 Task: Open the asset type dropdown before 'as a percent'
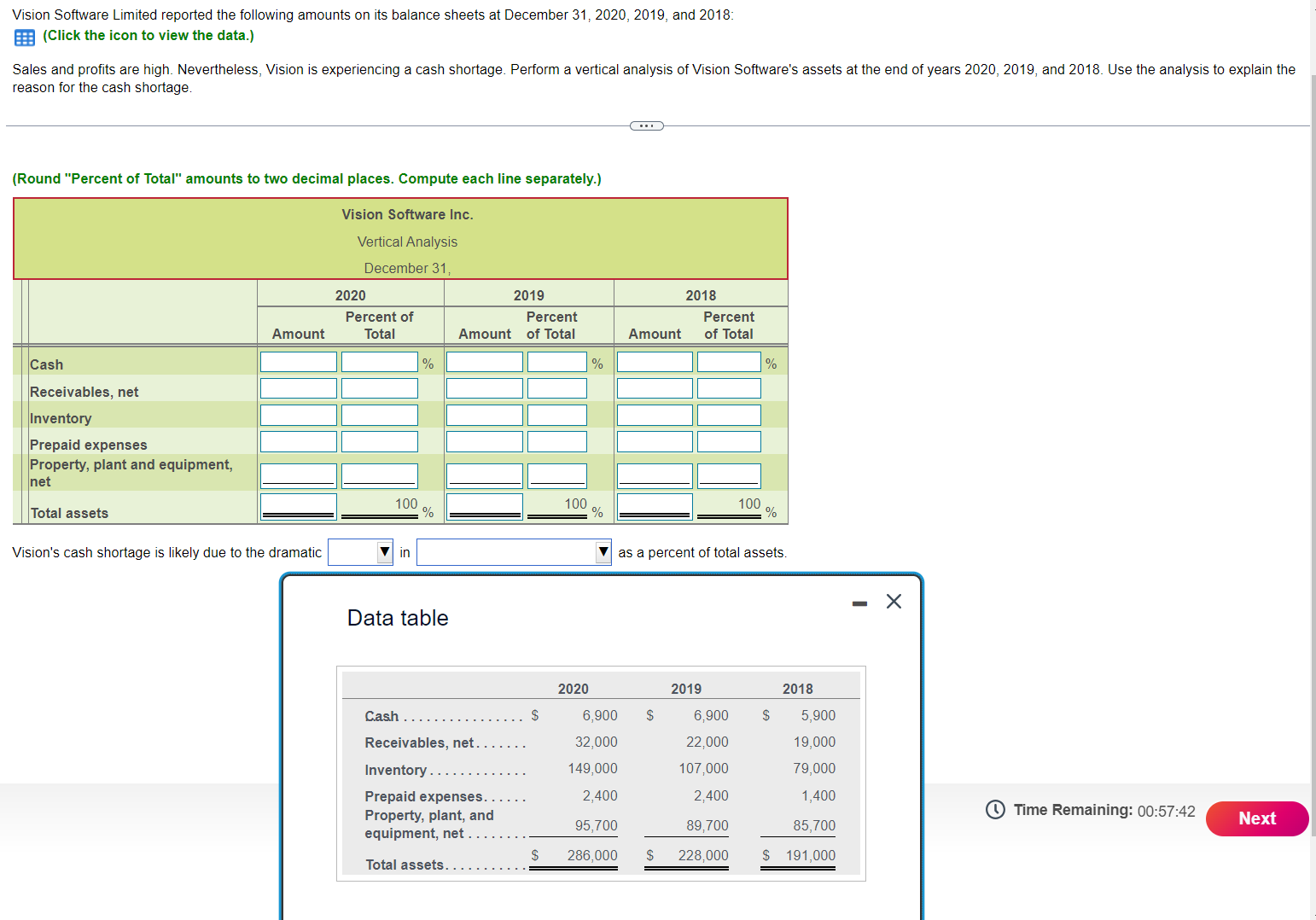514,552
